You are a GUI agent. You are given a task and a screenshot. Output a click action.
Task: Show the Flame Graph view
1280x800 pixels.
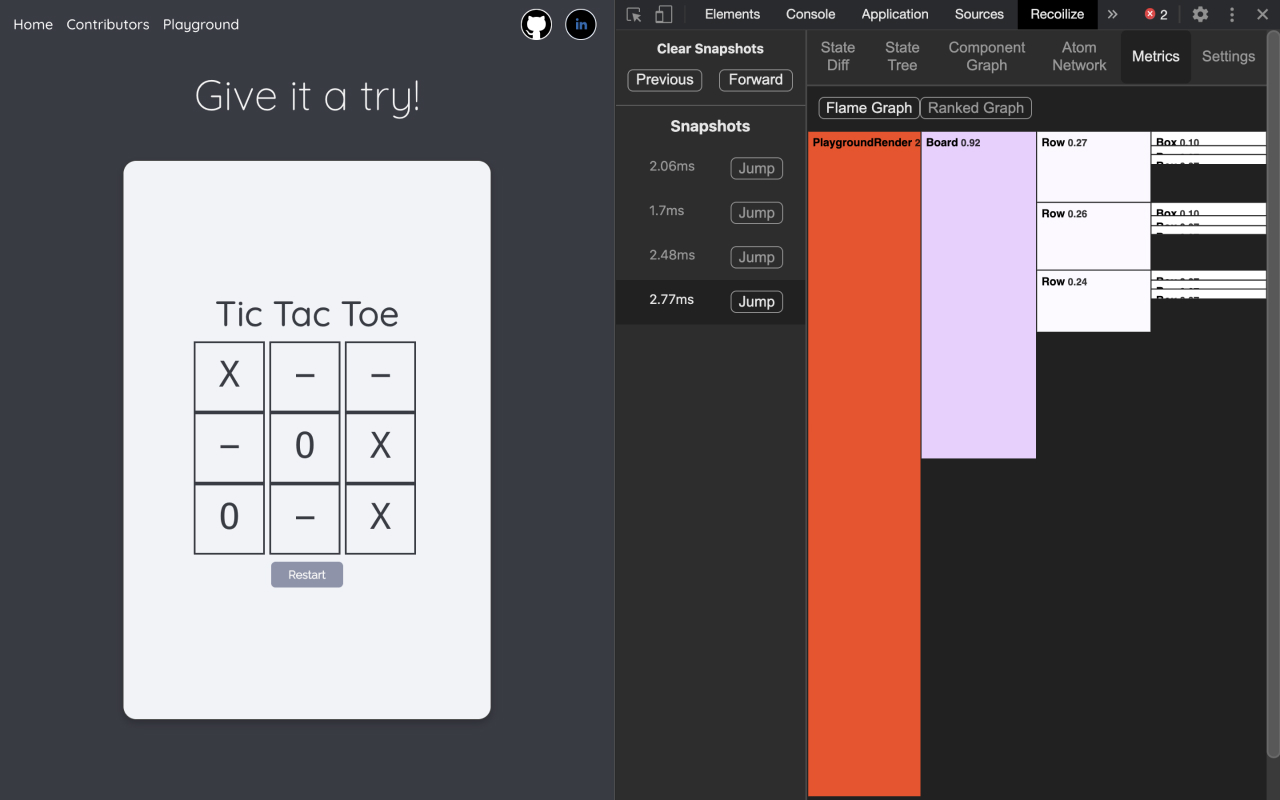point(869,108)
